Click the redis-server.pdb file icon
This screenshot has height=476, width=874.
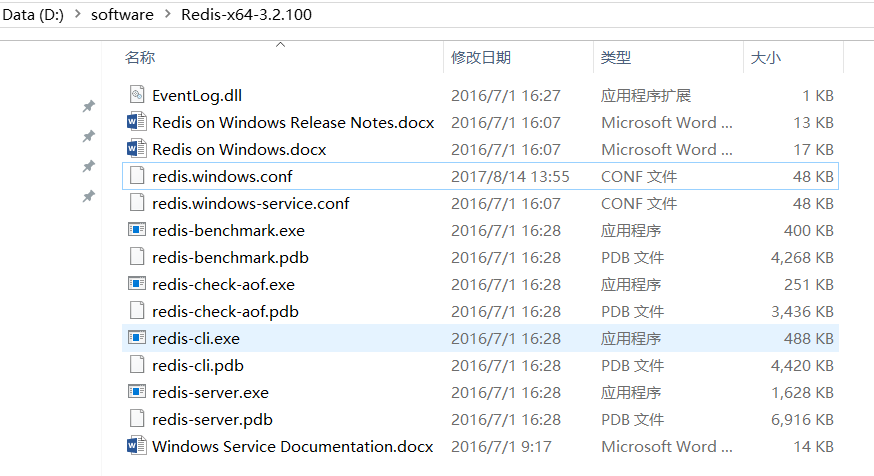coord(137,419)
